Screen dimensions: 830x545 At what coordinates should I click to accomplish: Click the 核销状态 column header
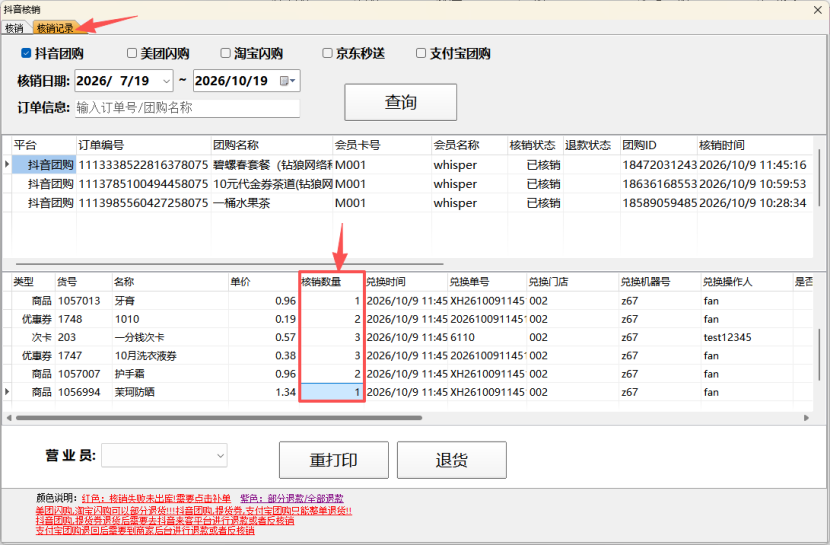coord(535,145)
